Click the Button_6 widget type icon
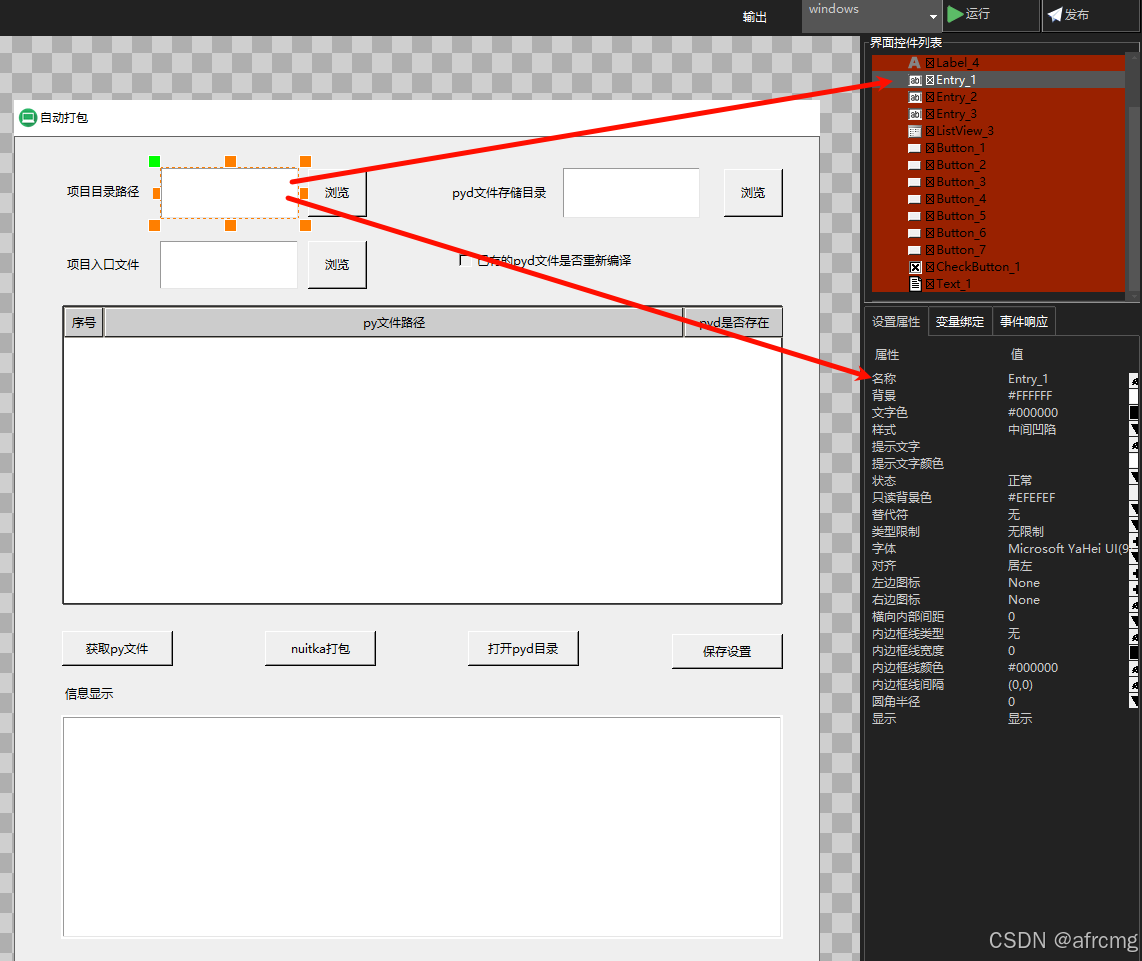 click(x=915, y=233)
